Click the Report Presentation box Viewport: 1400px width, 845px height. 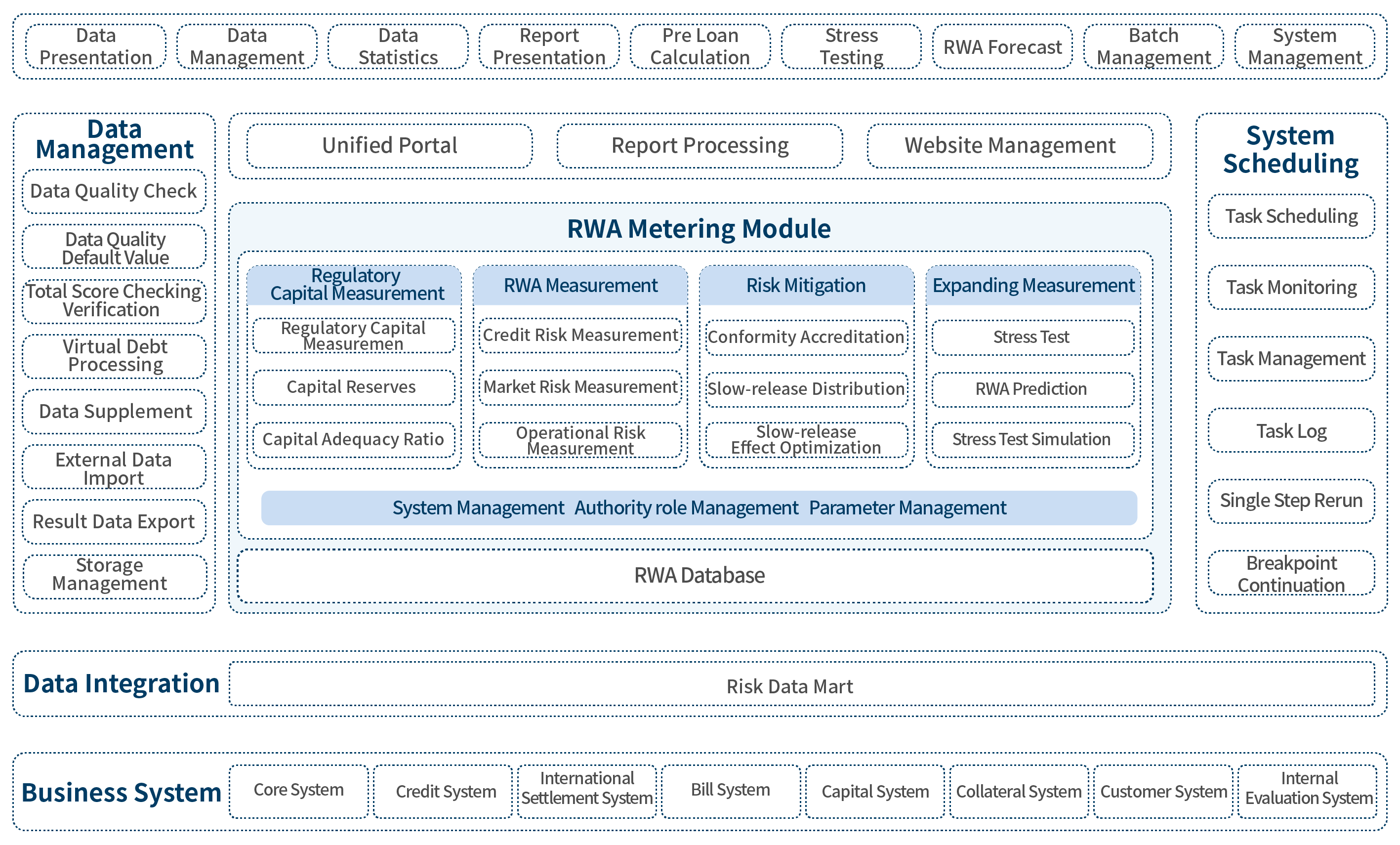pyautogui.click(x=549, y=46)
